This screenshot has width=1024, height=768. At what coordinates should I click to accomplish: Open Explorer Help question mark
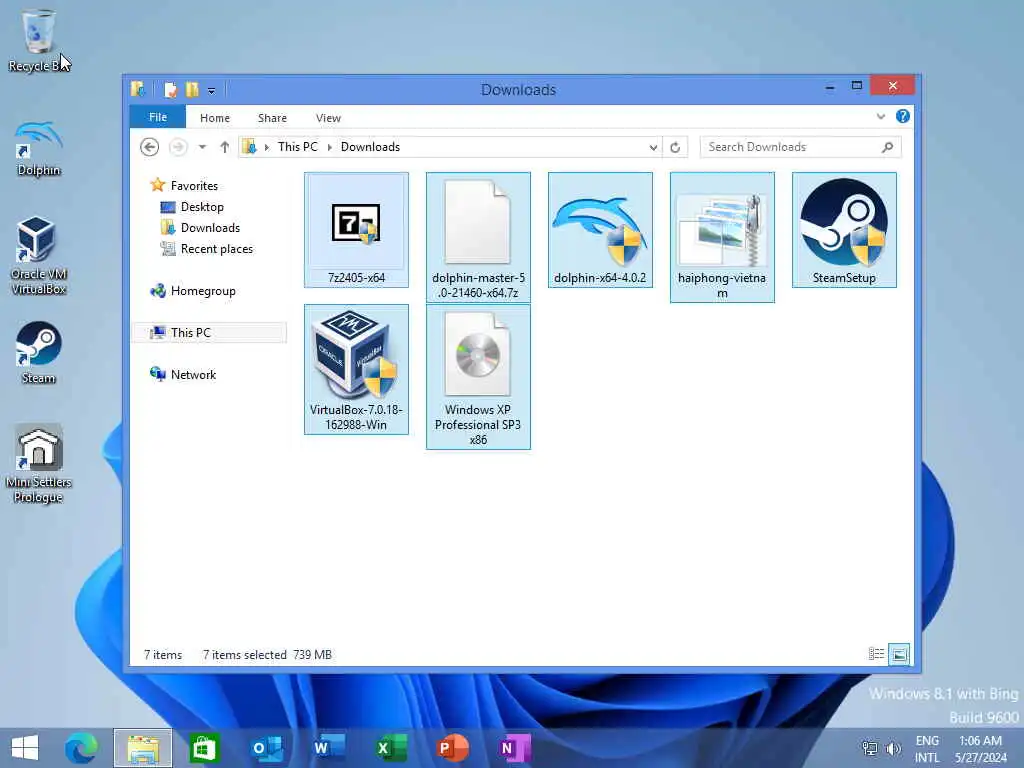point(903,116)
